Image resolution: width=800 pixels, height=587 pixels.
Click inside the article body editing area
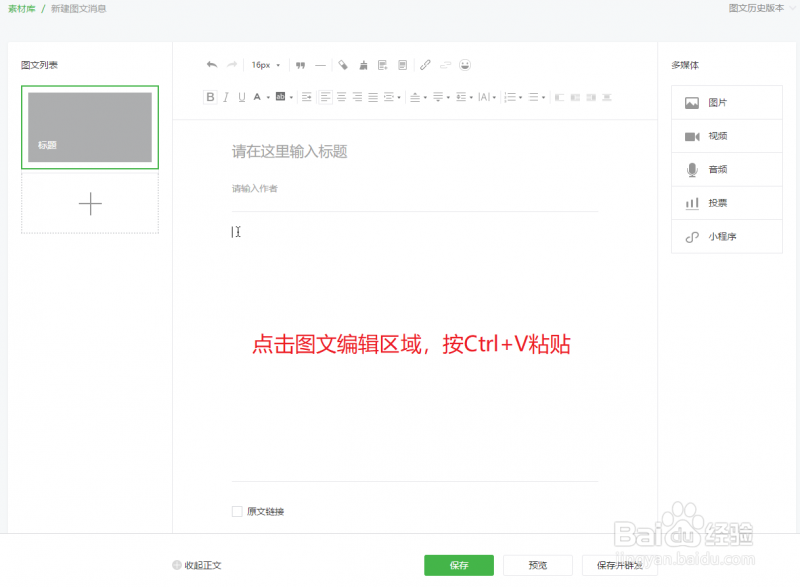click(x=414, y=347)
